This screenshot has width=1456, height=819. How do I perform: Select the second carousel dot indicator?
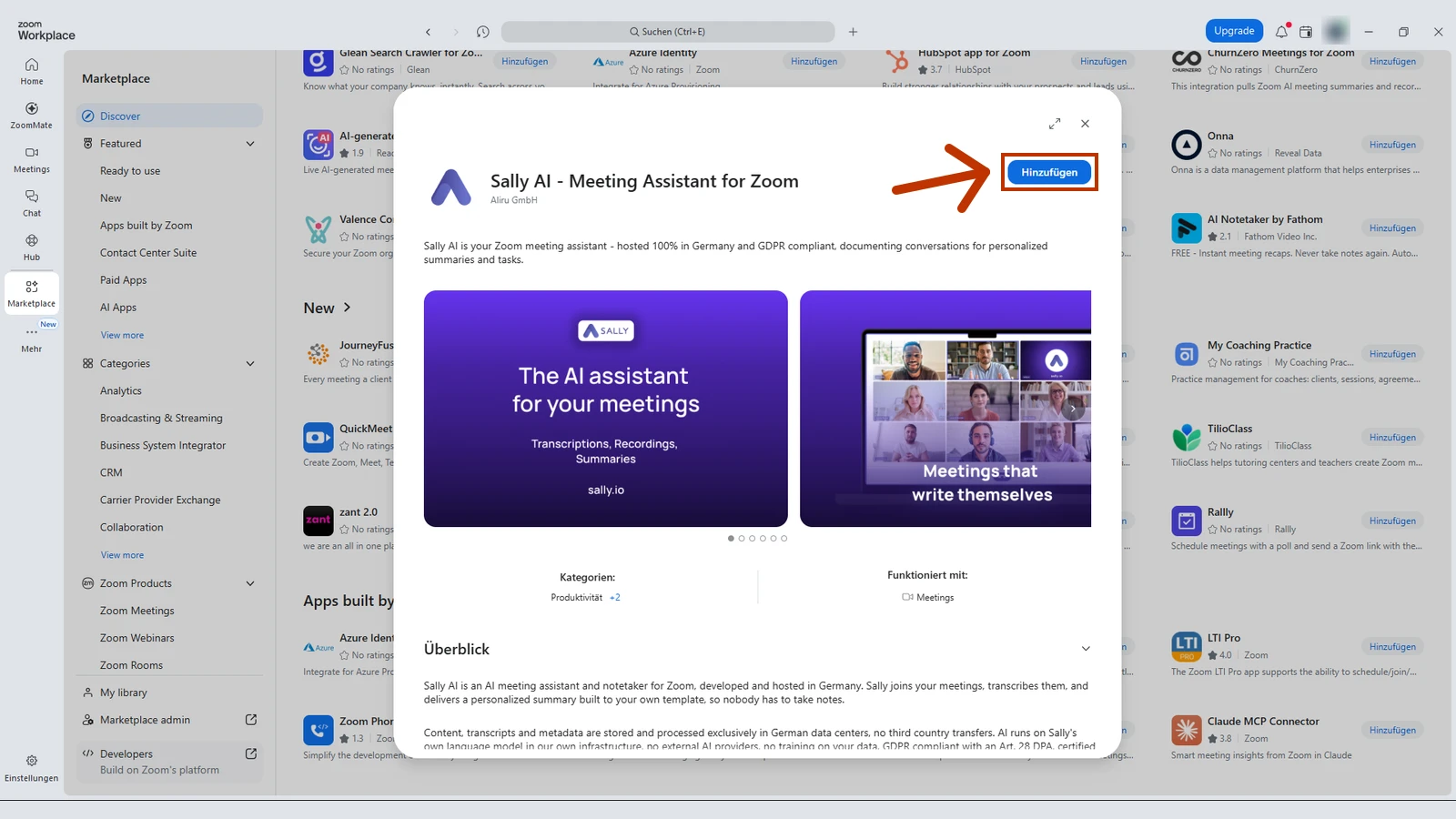pos(742,539)
